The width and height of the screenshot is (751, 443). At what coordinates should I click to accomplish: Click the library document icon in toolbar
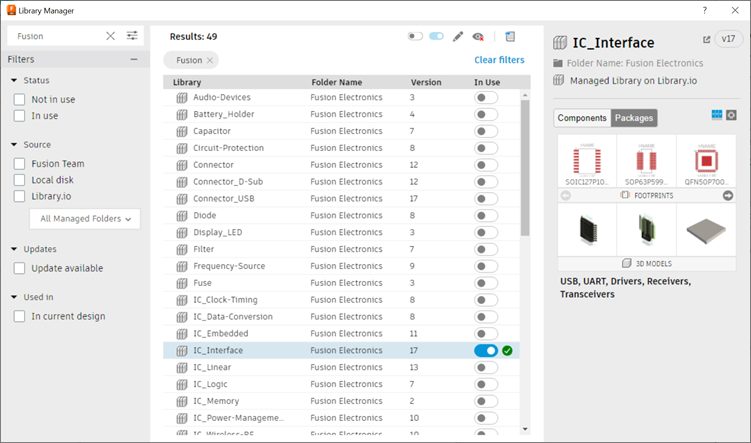click(510, 36)
